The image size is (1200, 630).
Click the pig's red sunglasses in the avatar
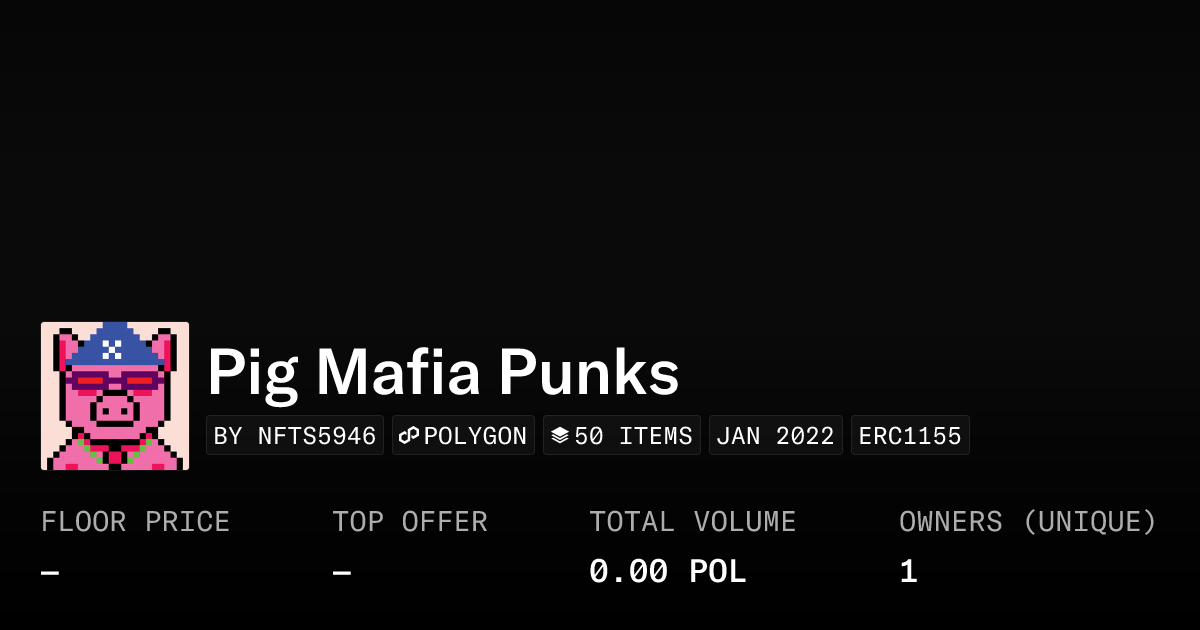click(114, 381)
